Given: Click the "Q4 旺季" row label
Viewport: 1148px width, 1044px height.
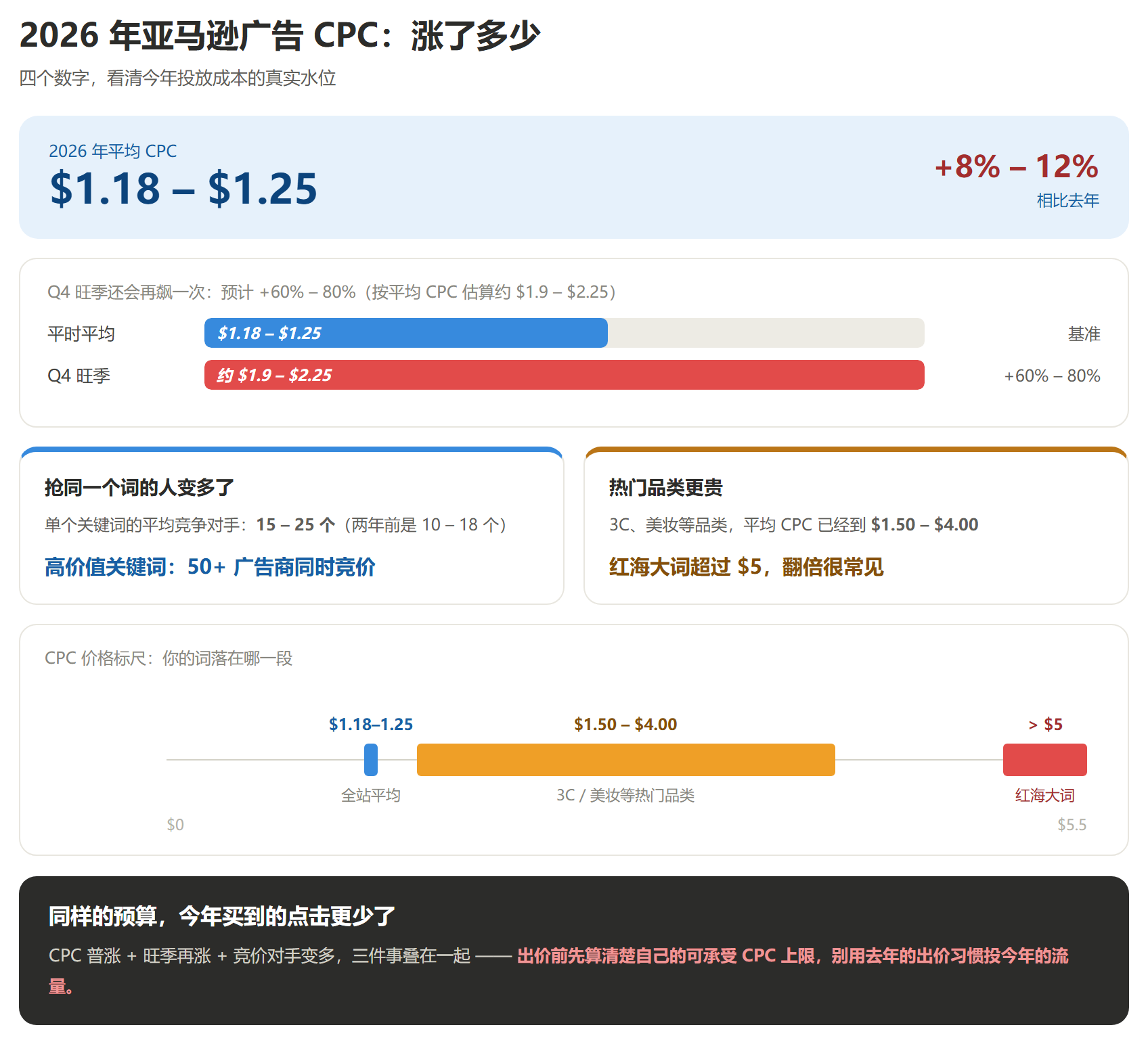Looking at the screenshot, I should coord(79,376).
